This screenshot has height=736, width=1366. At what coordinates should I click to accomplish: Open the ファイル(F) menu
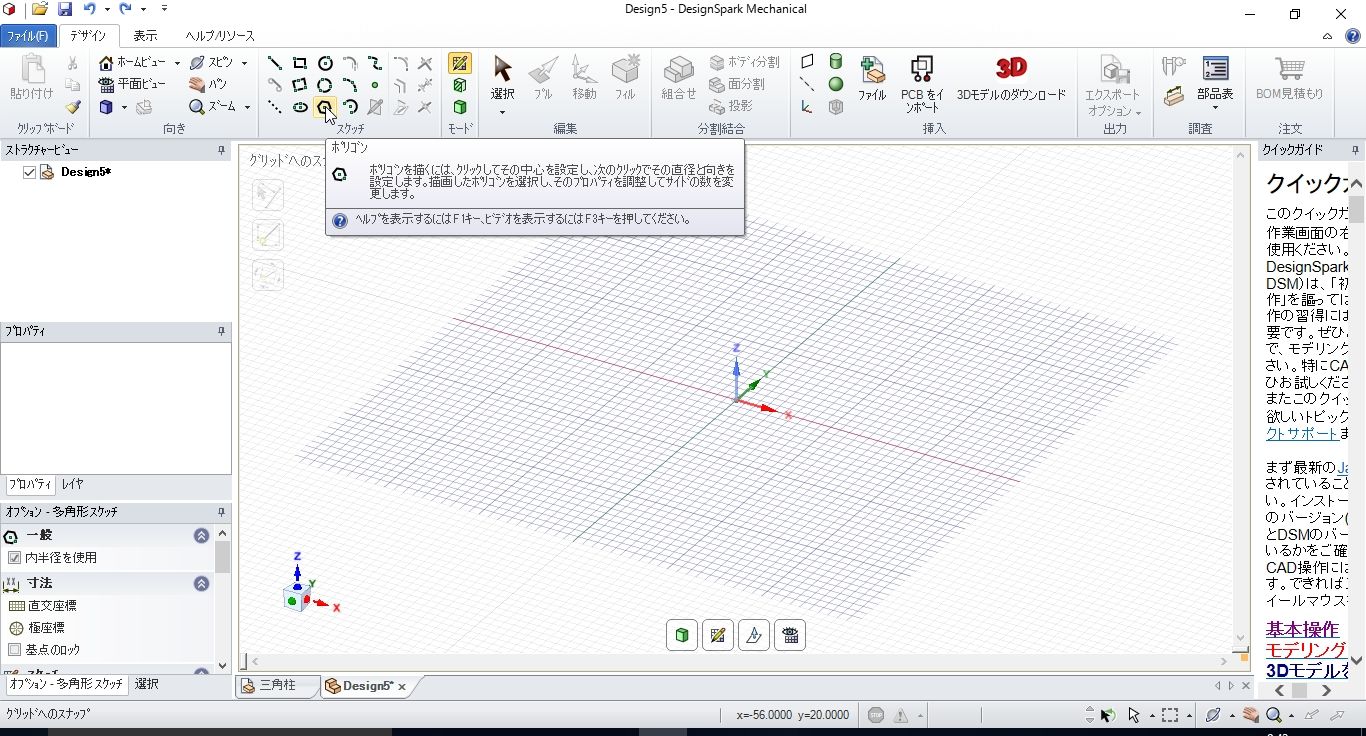28,36
